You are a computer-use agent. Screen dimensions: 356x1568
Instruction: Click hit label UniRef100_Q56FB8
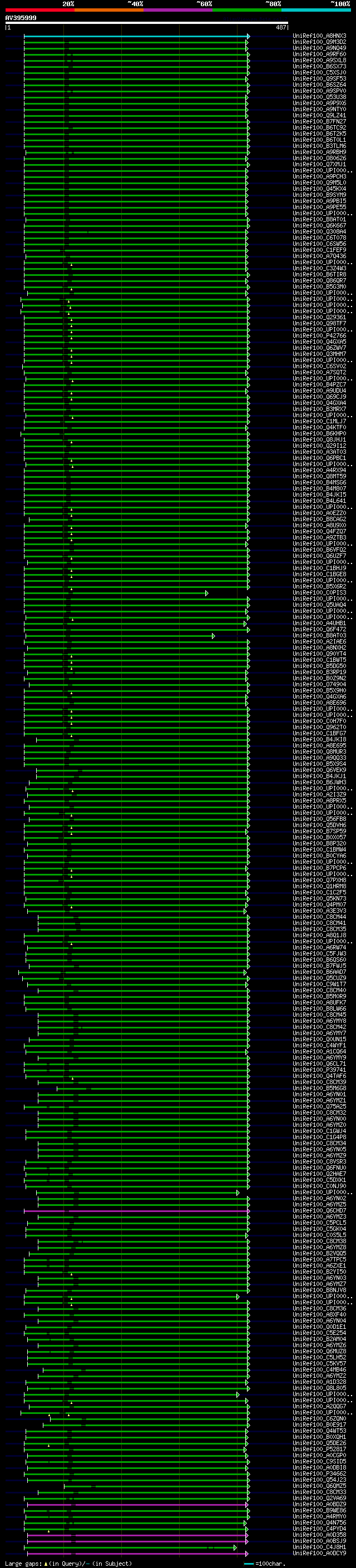319,819
